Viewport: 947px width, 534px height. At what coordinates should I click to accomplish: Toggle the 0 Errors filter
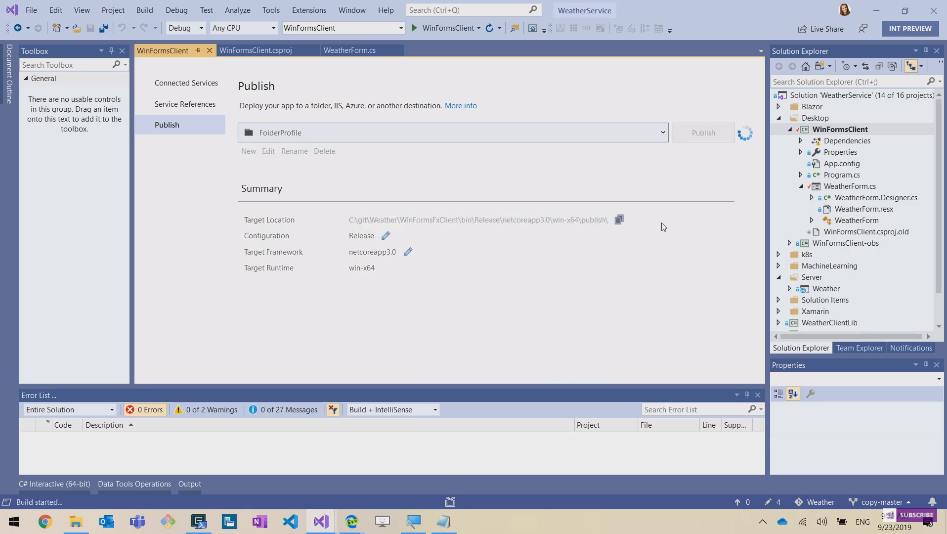tap(145, 410)
